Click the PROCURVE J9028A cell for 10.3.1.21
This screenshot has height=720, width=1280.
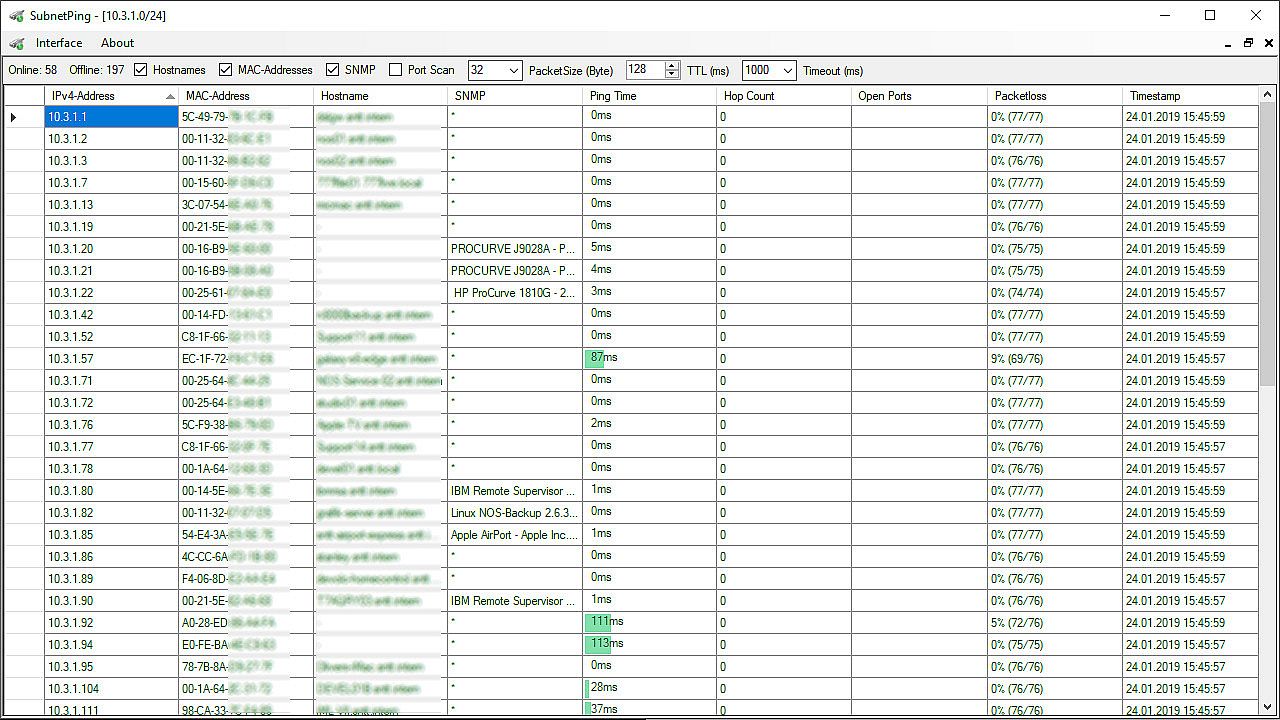pos(515,271)
